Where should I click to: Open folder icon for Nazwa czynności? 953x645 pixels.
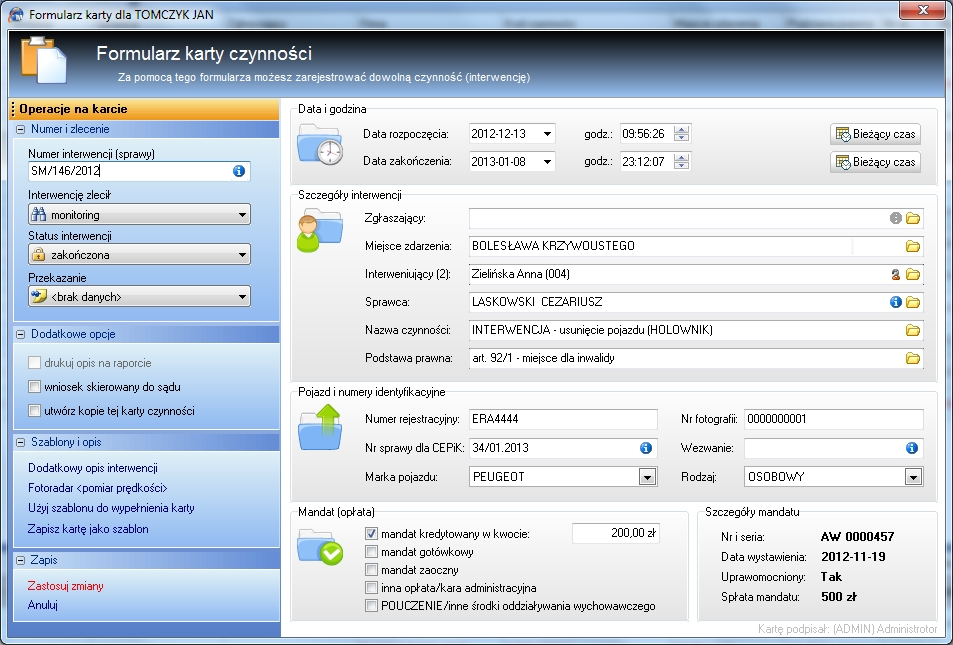(x=912, y=330)
